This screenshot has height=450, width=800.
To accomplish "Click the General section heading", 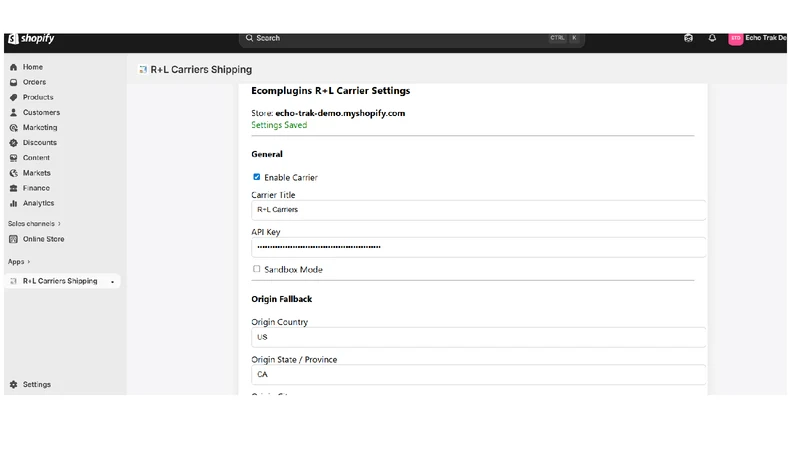I will pyautogui.click(x=267, y=154).
